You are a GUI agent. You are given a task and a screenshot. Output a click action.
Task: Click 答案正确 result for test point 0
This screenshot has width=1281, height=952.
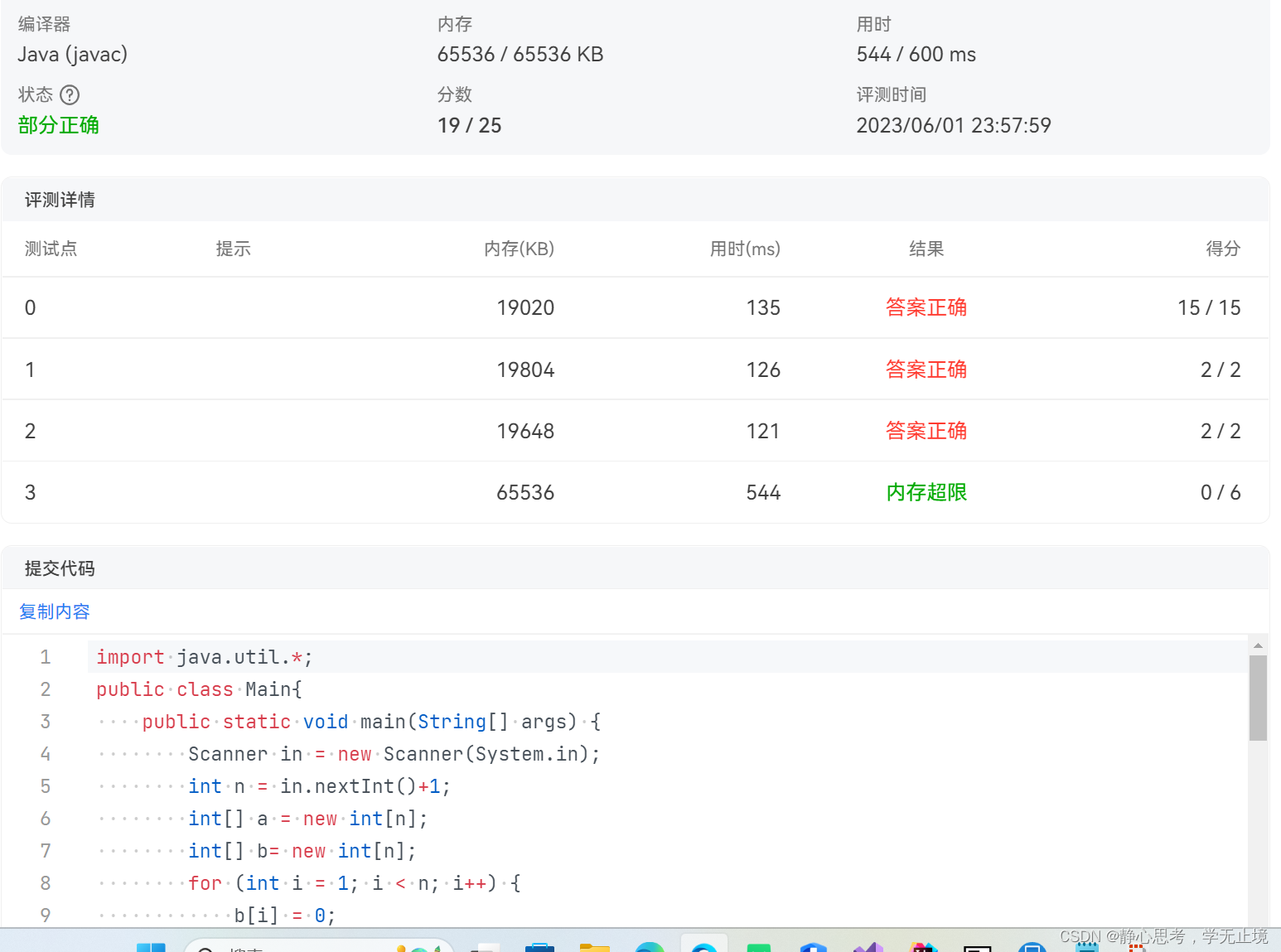point(926,307)
